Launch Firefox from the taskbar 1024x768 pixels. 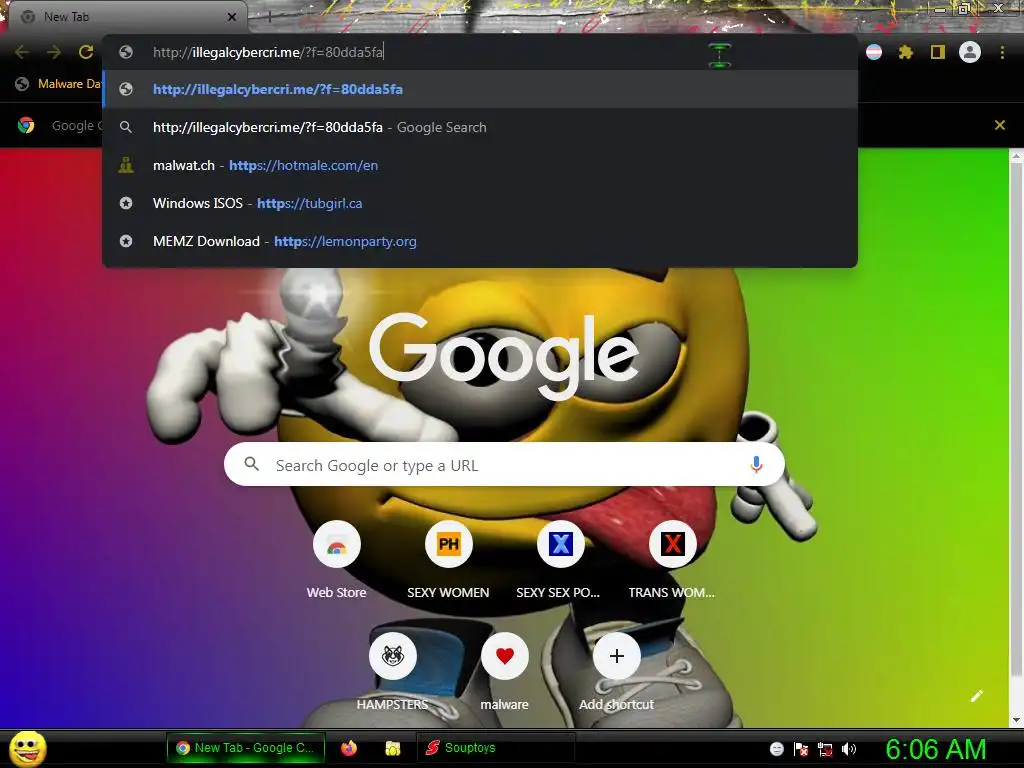(x=349, y=748)
